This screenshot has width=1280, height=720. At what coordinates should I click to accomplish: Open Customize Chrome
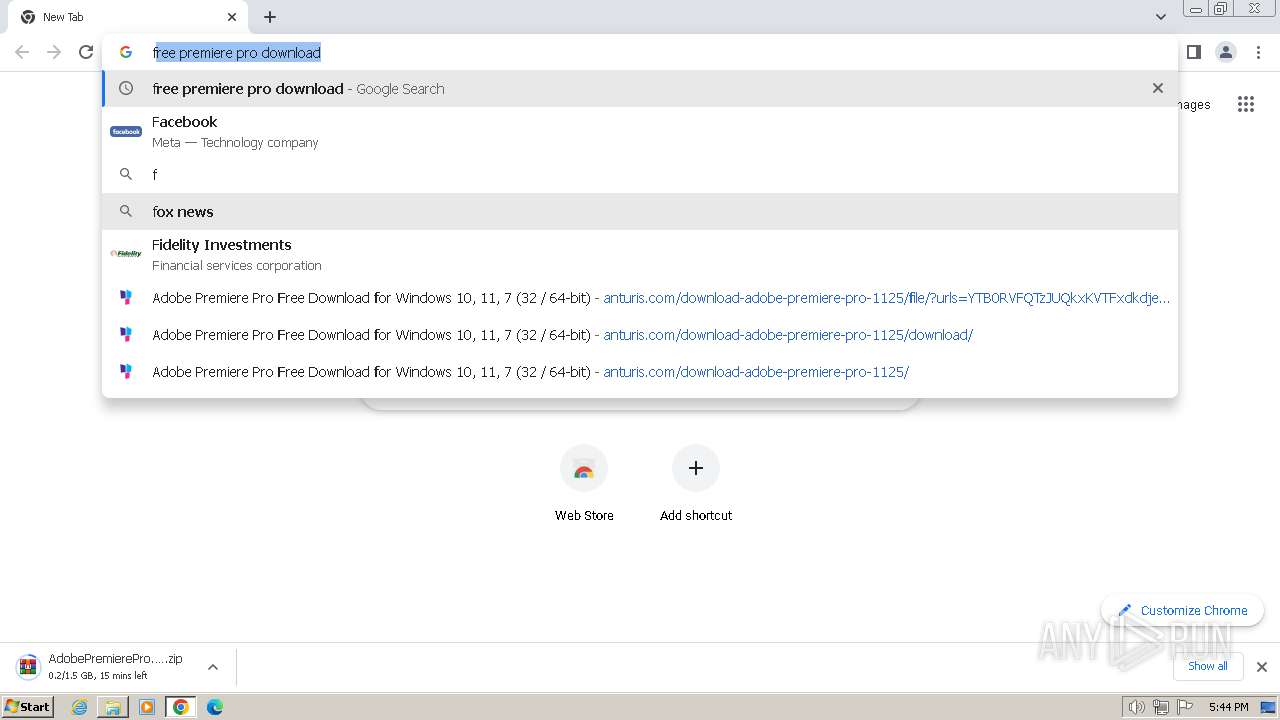[1183, 610]
